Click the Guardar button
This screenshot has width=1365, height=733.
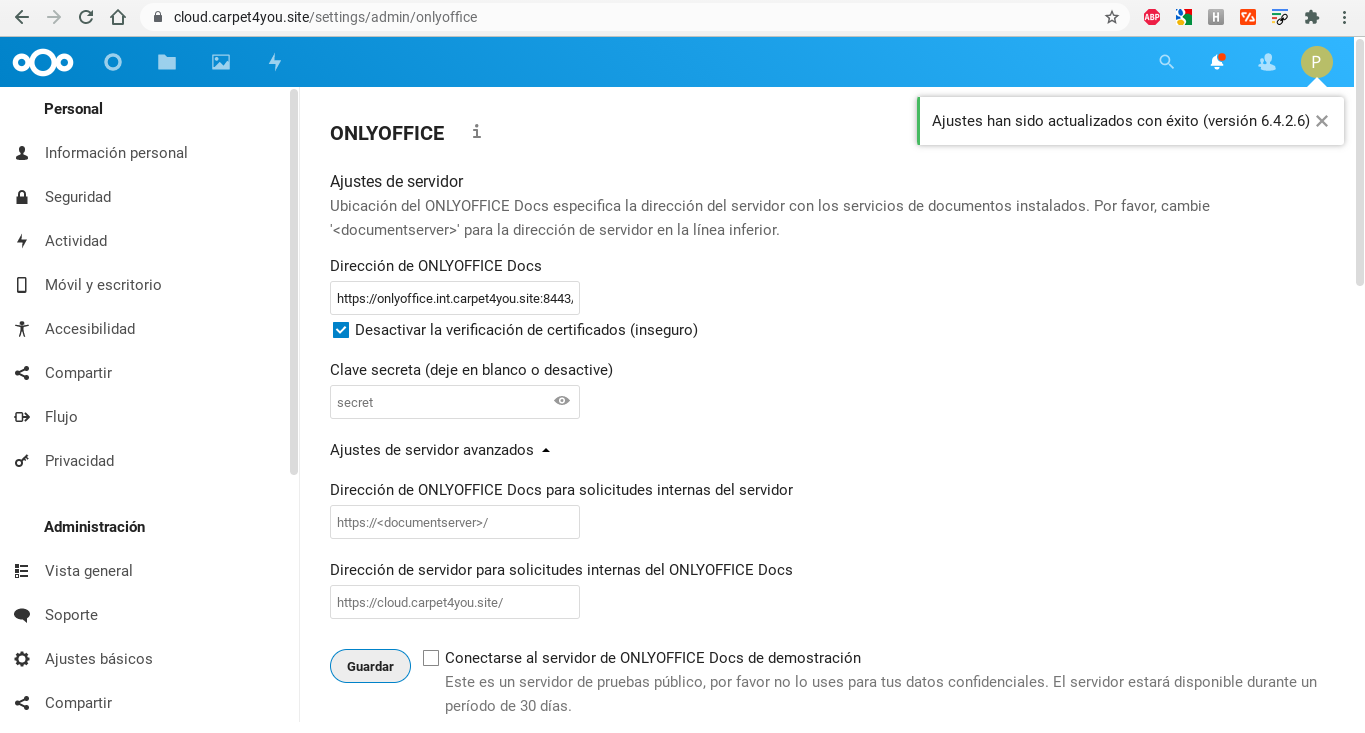[x=370, y=666]
